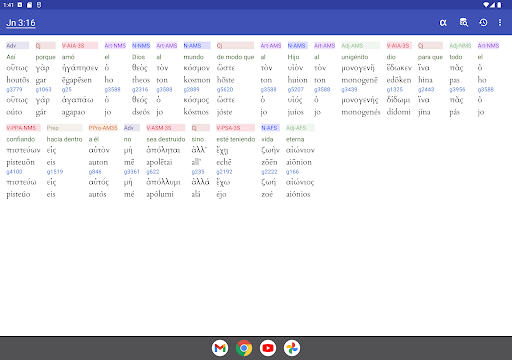Launch Gmail from the dock
This screenshot has width=512, height=360.
220,348
